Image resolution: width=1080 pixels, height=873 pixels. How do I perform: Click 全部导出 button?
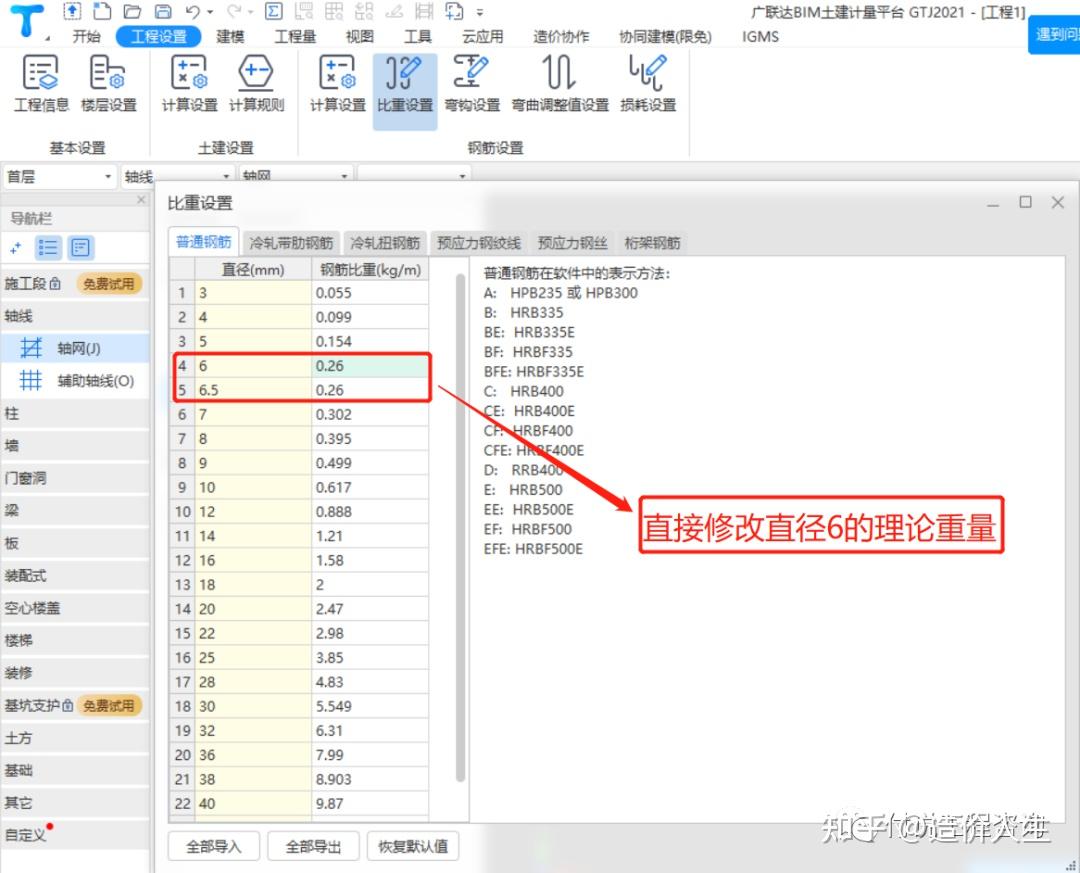click(313, 846)
